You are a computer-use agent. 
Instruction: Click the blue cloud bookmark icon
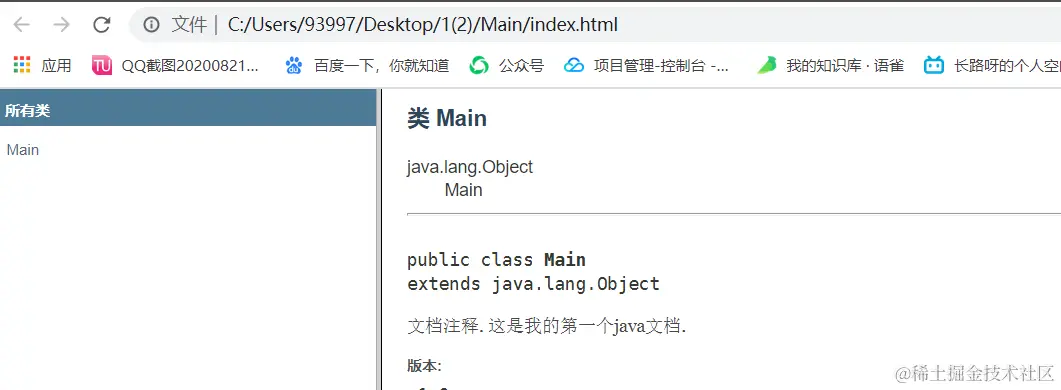click(574, 65)
